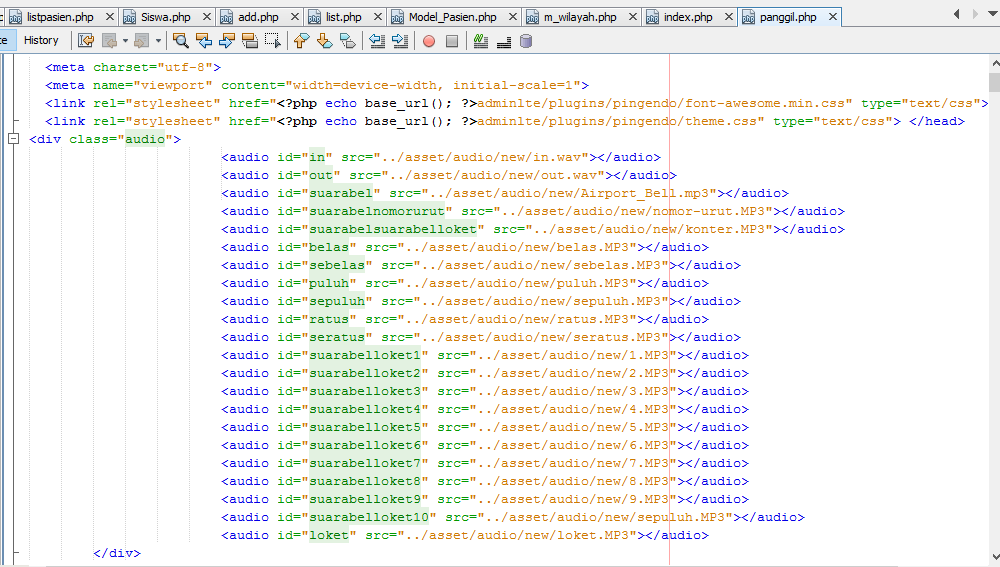
Task: Click the Toggle Bookmark icon
Action: pos(348,41)
